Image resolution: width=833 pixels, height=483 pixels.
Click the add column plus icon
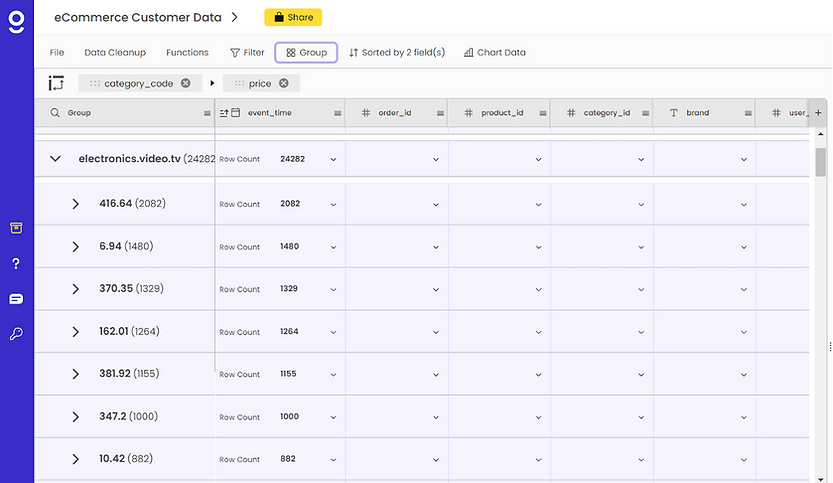(818, 113)
